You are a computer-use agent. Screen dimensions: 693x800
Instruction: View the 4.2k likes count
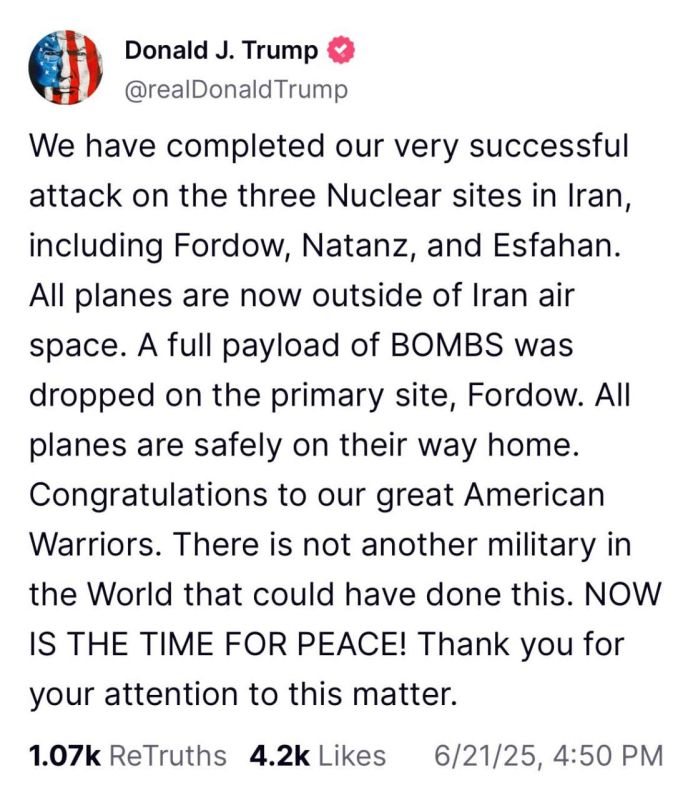(x=280, y=756)
